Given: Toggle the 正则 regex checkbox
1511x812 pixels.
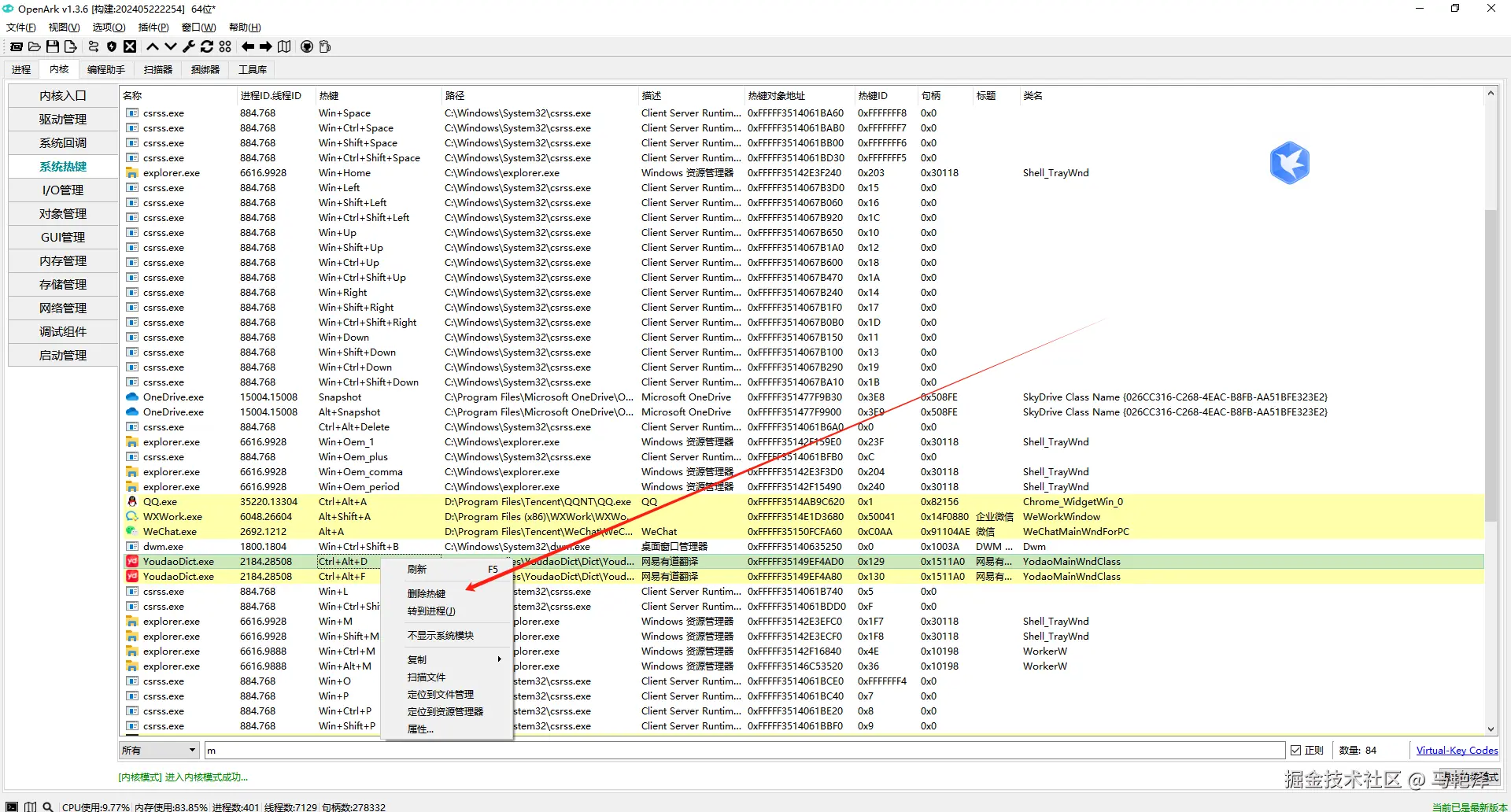Looking at the screenshot, I should (x=1296, y=751).
